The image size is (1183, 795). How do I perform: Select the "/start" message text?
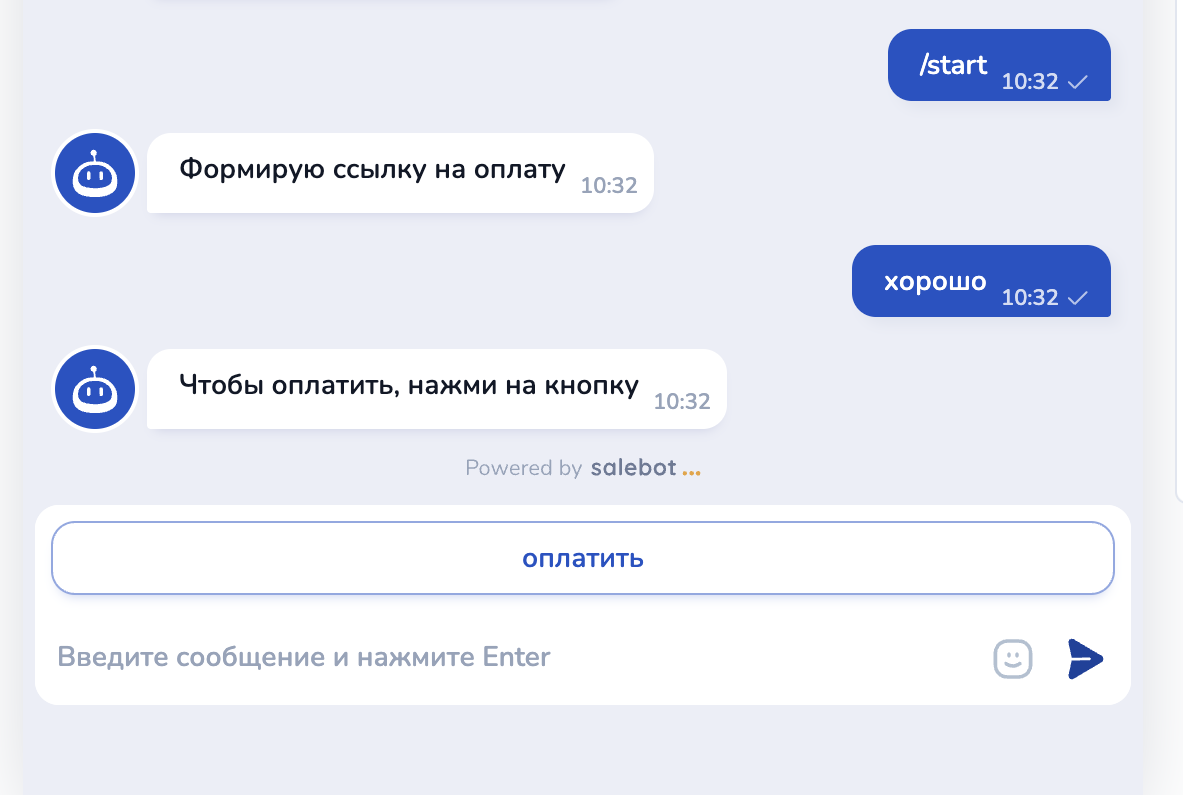[x=953, y=66]
